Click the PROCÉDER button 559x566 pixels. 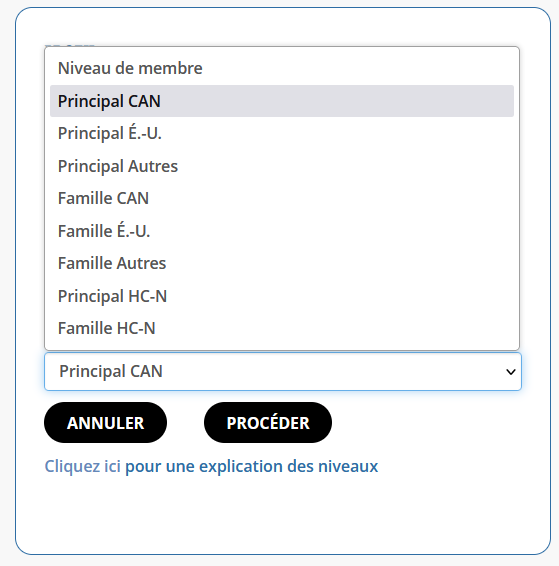(x=268, y=423)
